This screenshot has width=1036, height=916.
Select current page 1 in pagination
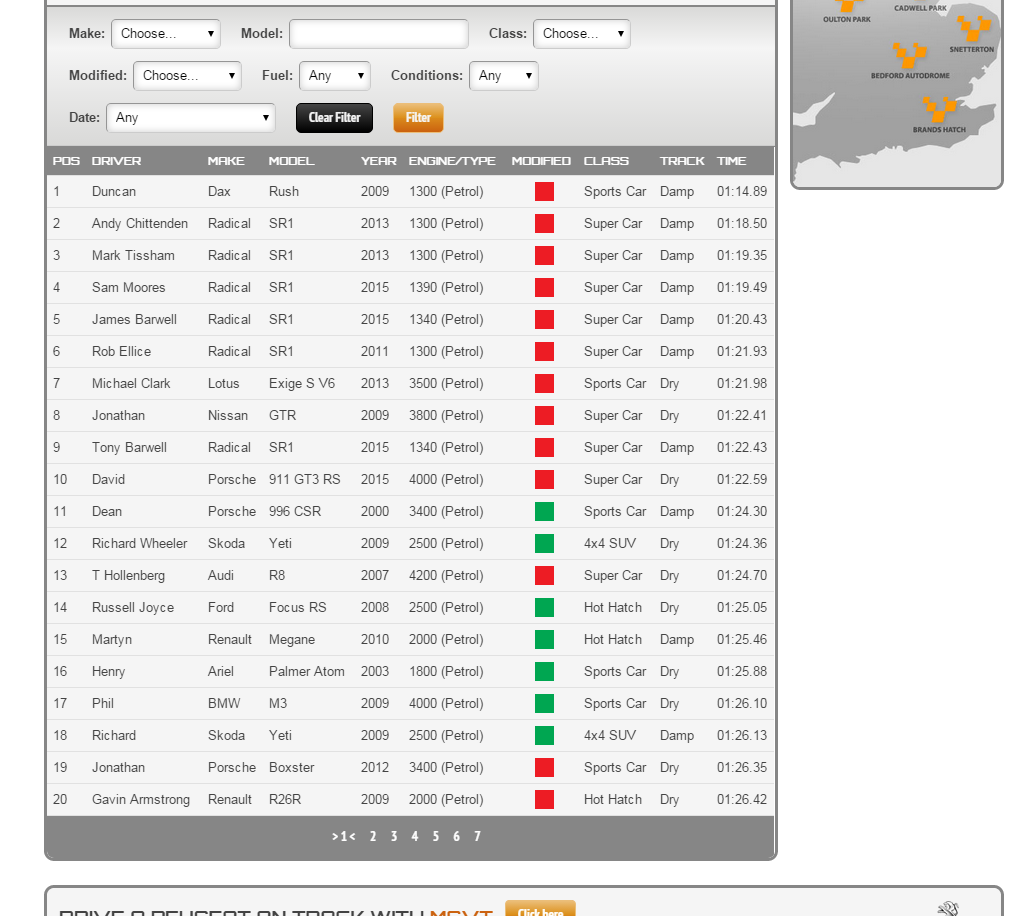(344, 837)
